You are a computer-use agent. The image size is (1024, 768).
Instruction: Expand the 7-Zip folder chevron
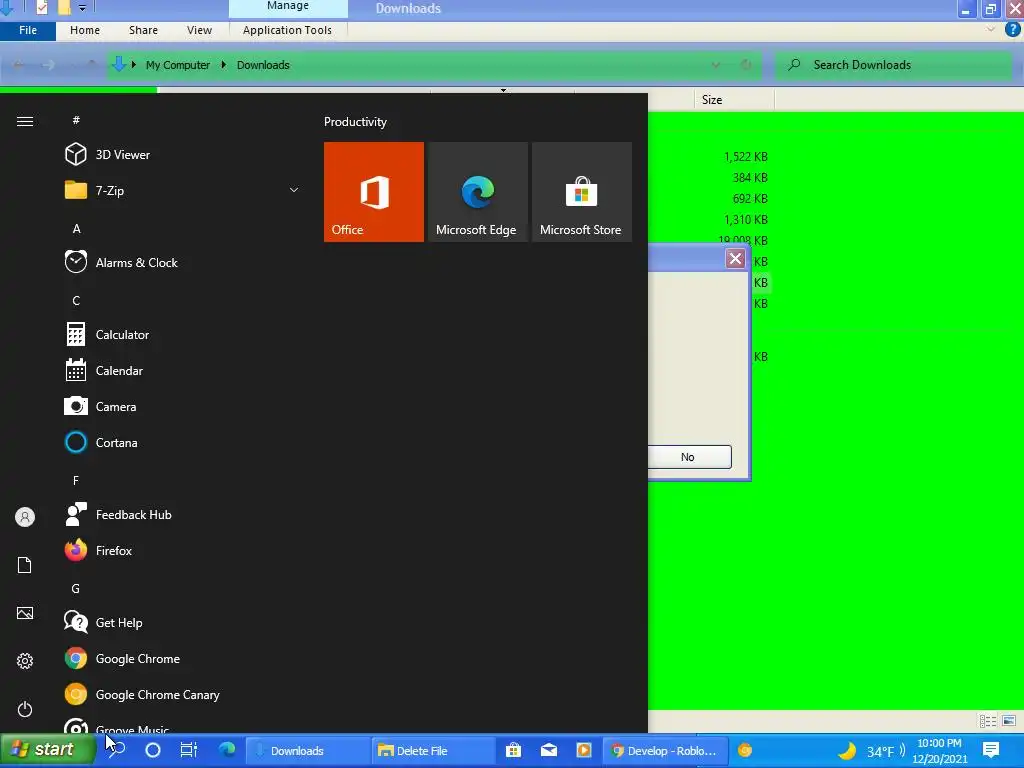(294, 190)
